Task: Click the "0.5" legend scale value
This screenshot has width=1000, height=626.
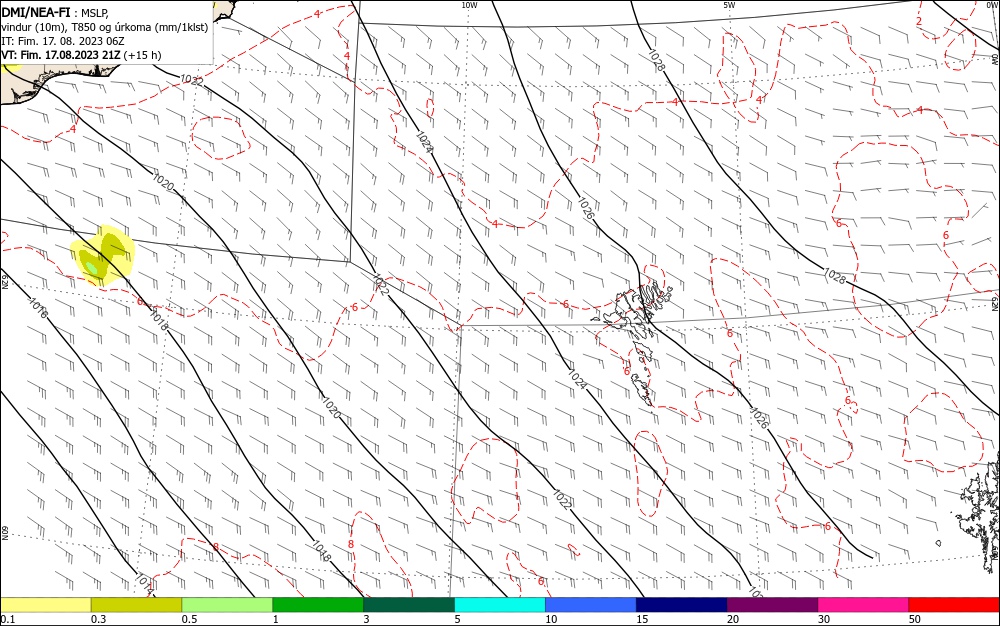Action: [x=189, y=619]
